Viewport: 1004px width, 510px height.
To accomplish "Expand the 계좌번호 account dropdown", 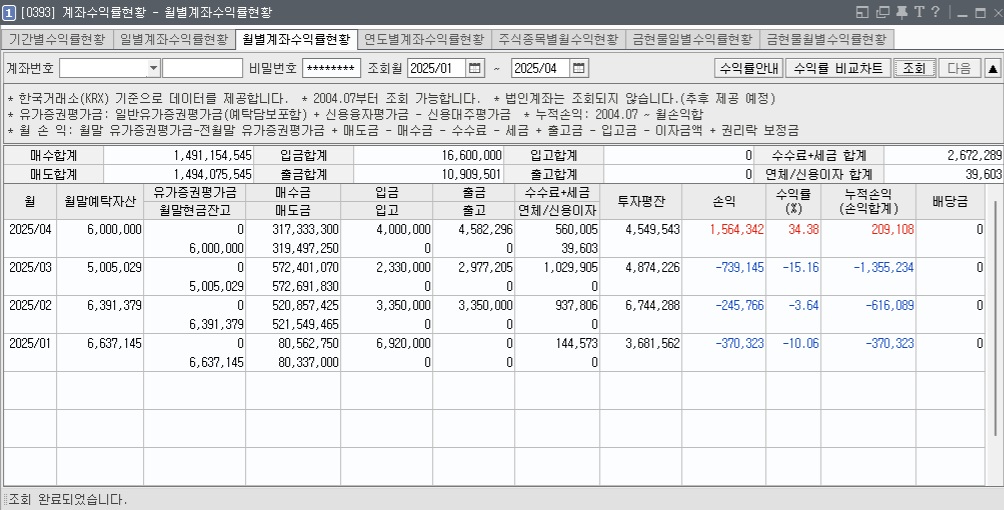I will [154, 68].
